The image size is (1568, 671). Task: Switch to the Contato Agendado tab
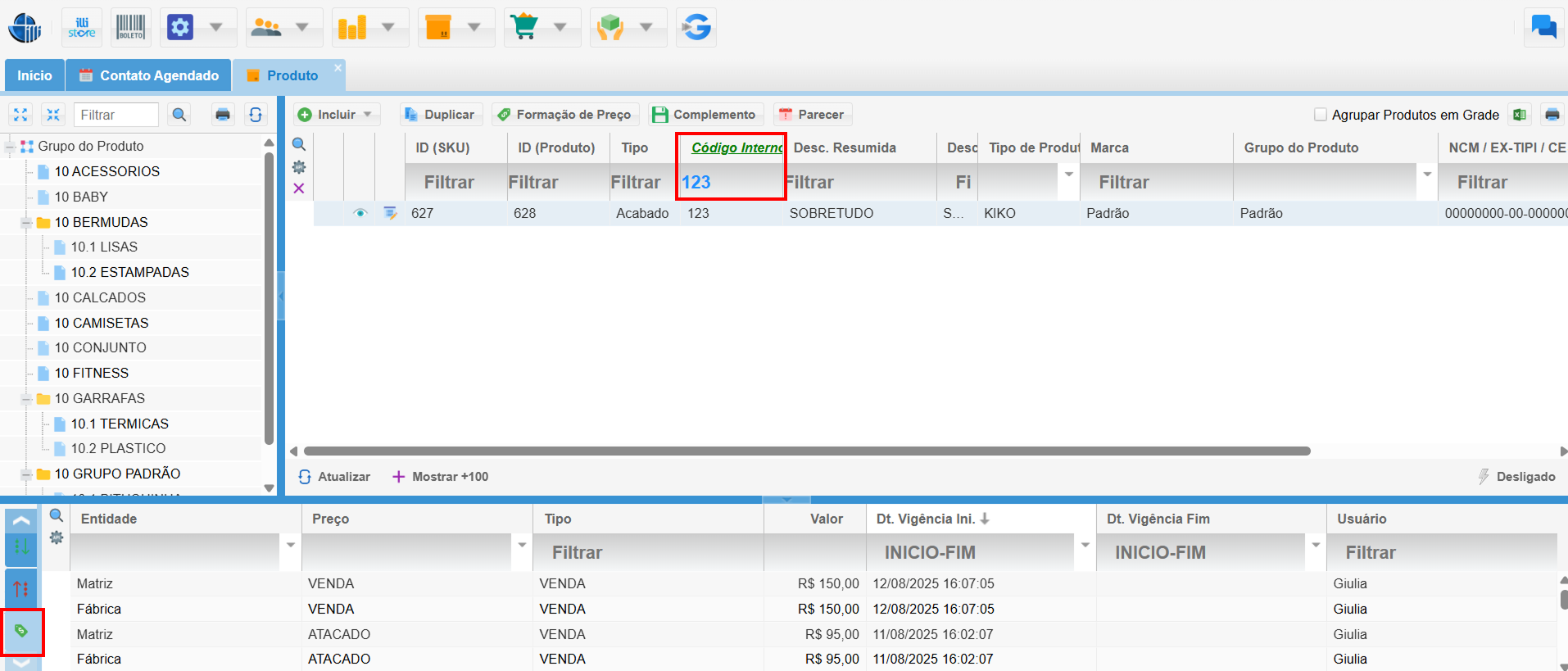tap(149, 75)
